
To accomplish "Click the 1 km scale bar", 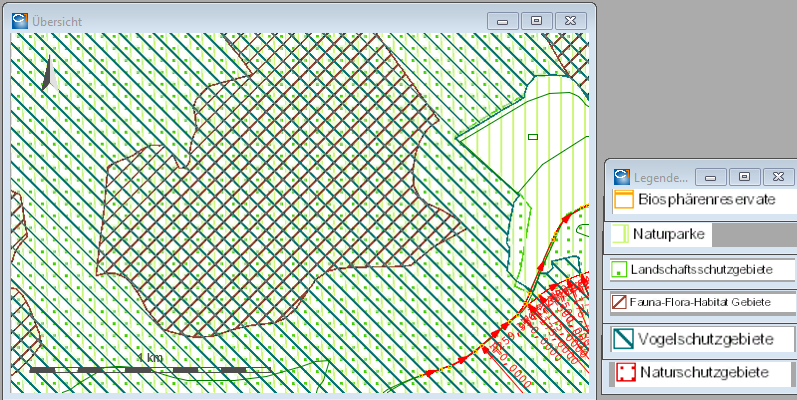I will tap(150, 369).
